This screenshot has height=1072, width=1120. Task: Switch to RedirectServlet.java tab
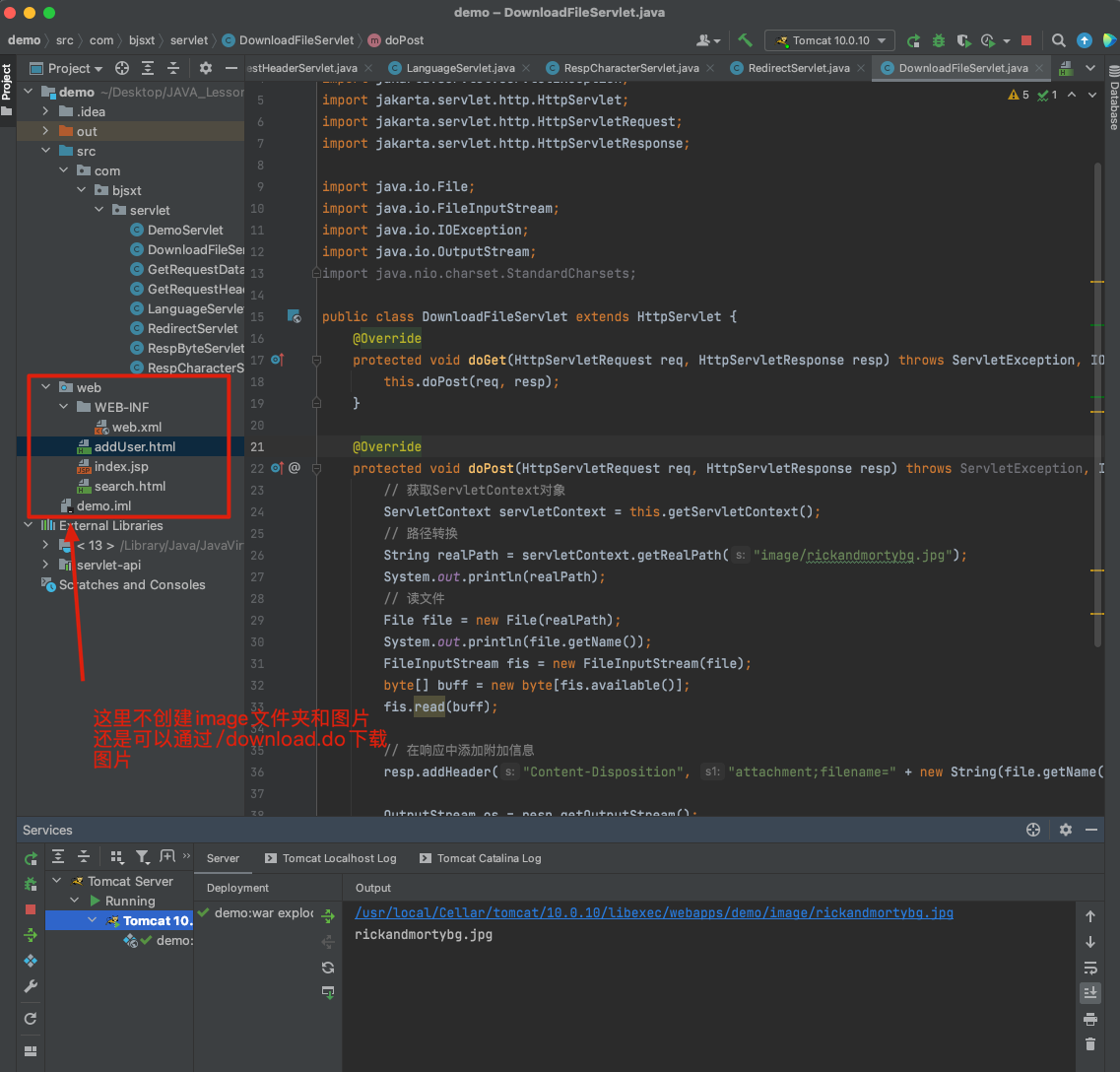pos(798,68)
